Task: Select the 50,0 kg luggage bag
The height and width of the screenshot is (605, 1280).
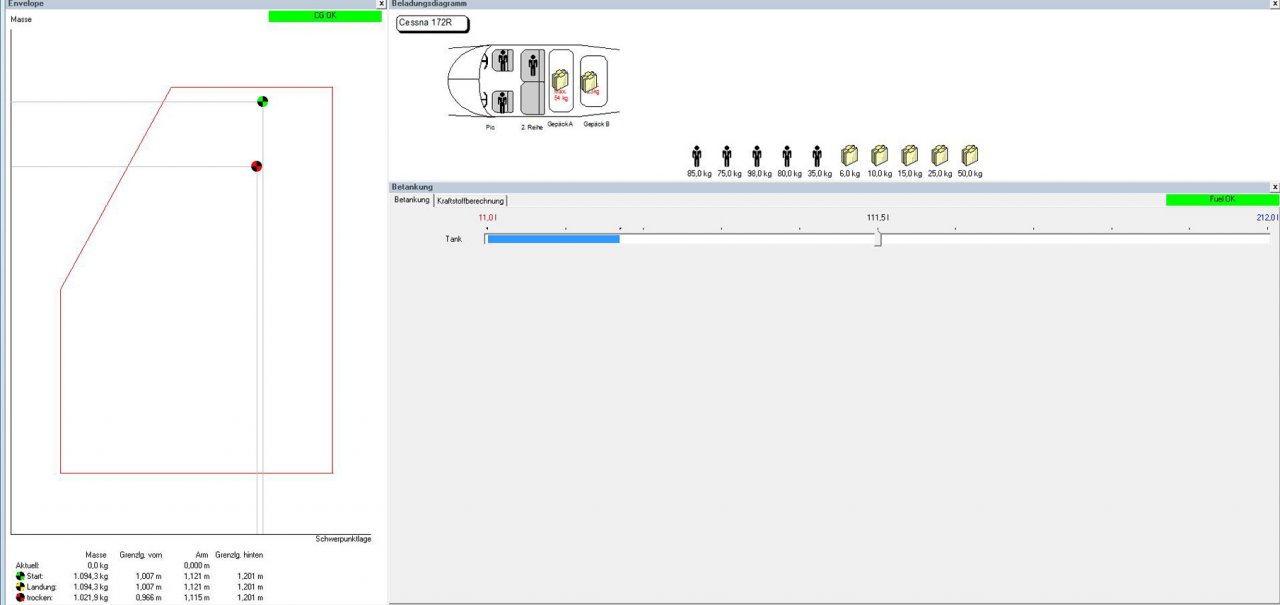Action: click(970, 156)
